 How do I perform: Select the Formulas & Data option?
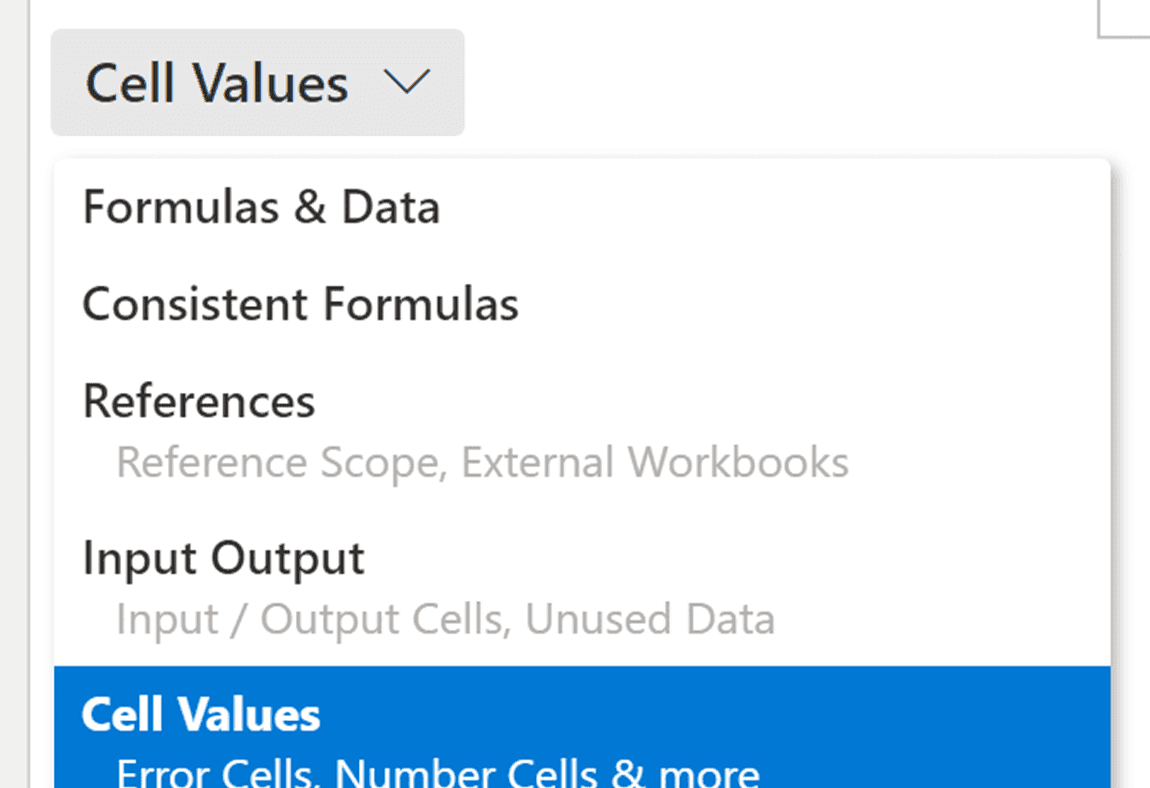pyautogui.click(x=261, y=207)
